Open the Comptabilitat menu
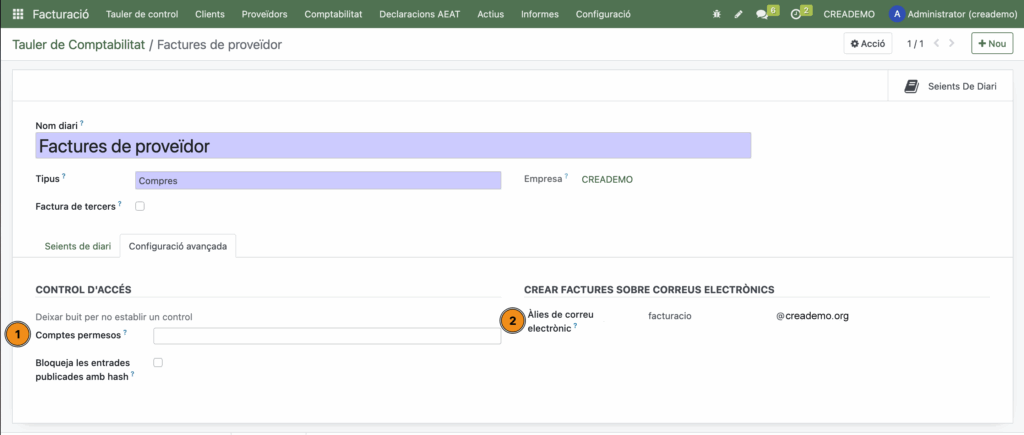The height and width of the screenshot is (435, 1024). (x=333, y=15)
